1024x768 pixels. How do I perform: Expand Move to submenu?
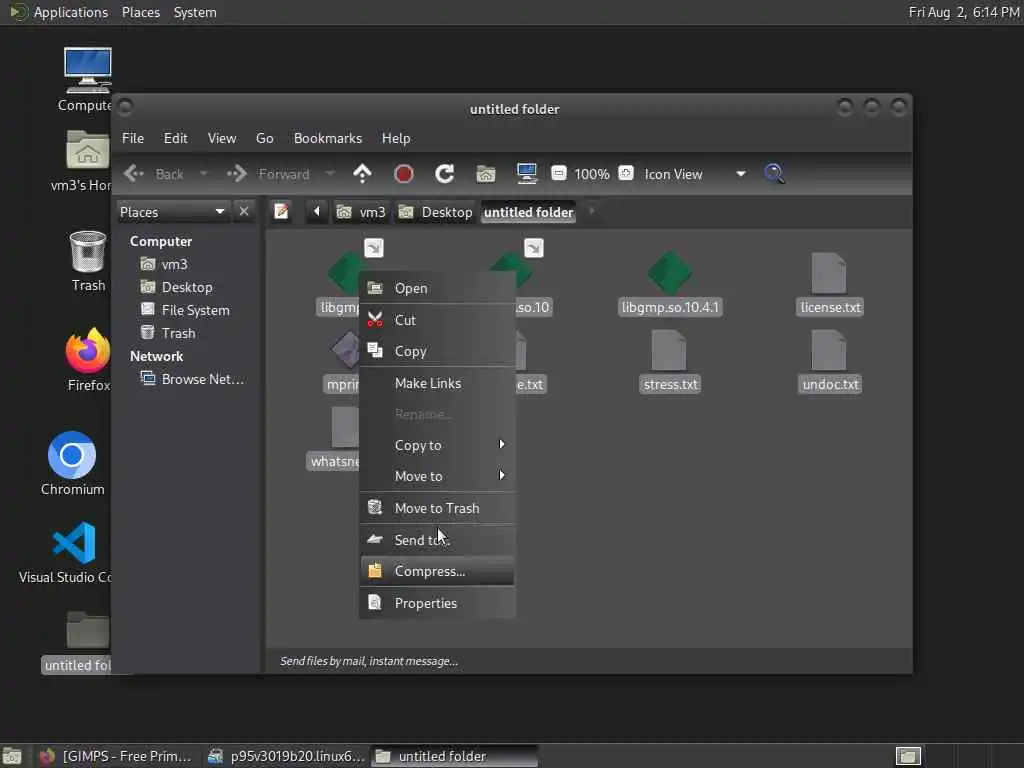(437, 476)
